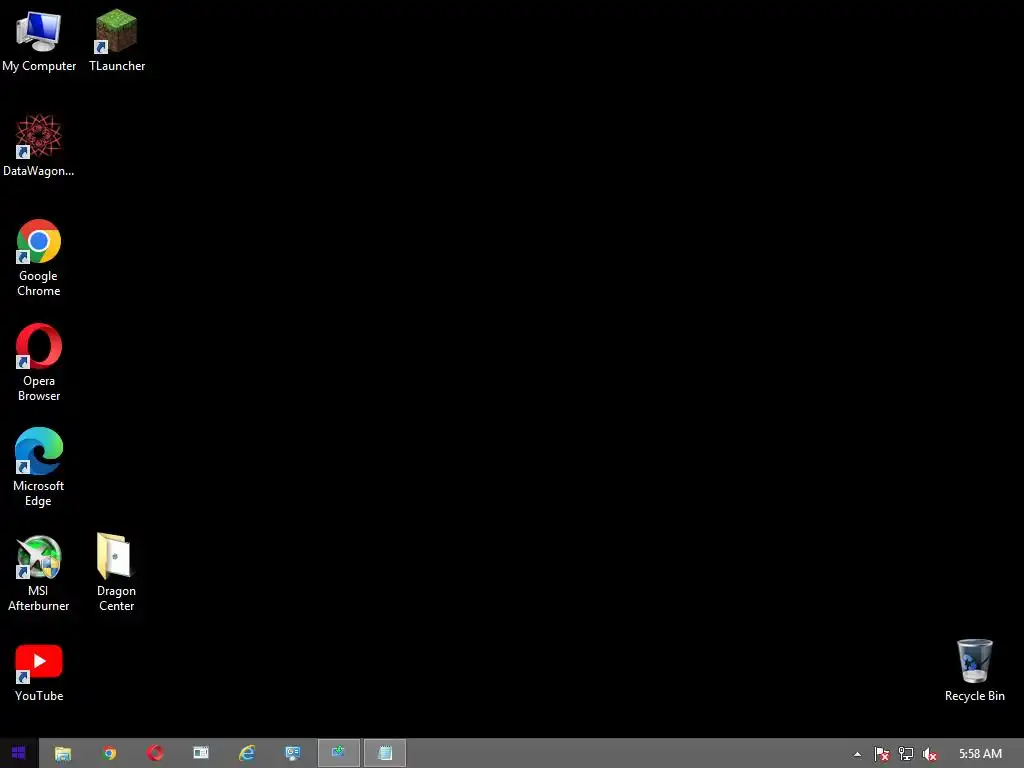Select the Opera Browser desktop shortcut
Screen dimensions: 1024x768
tap(39, 362)
